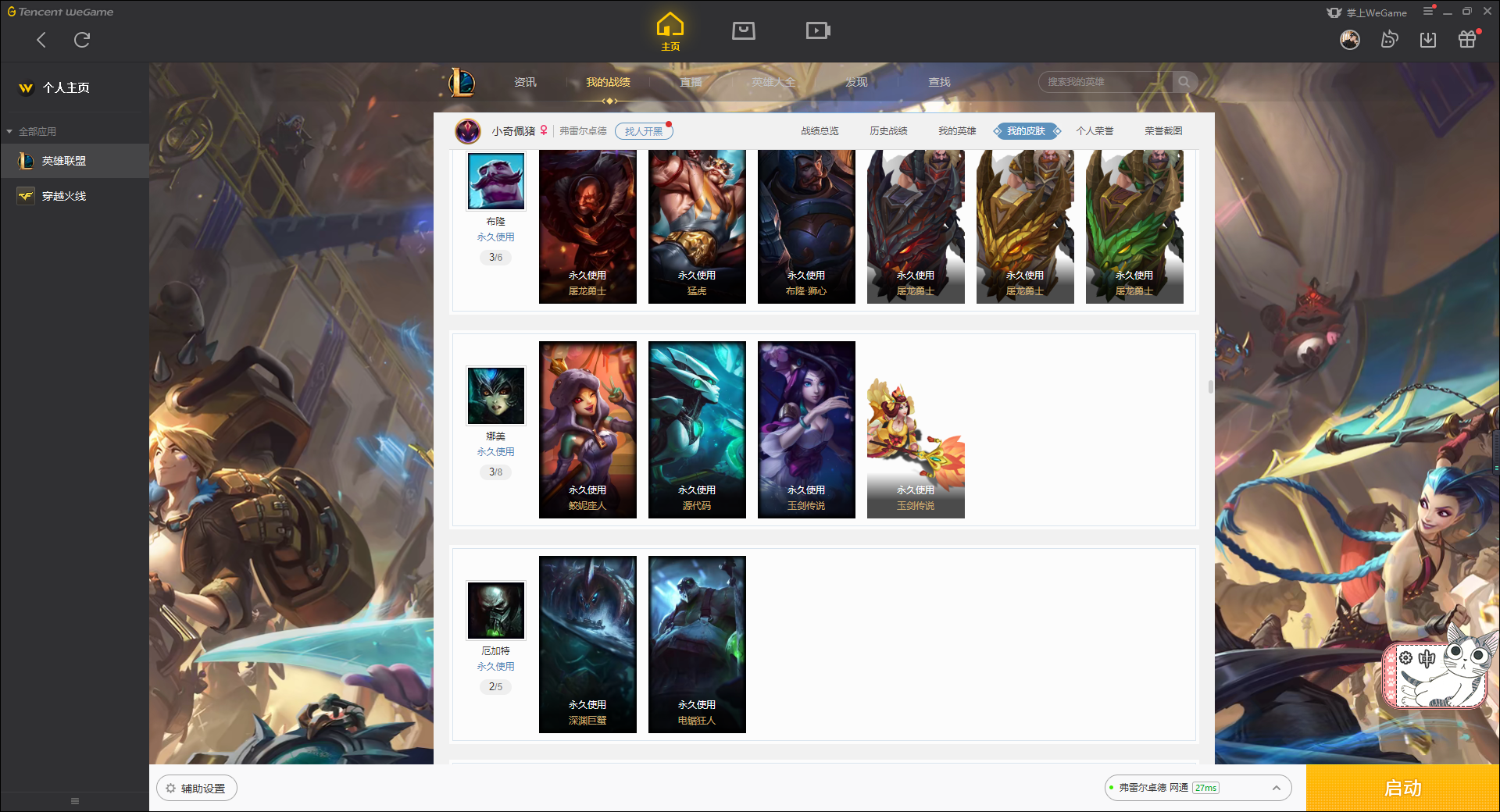Open the 电锯狂人 Urgot skin
The height and width of the screenshot is (812, 1500).
coord(697,644)
